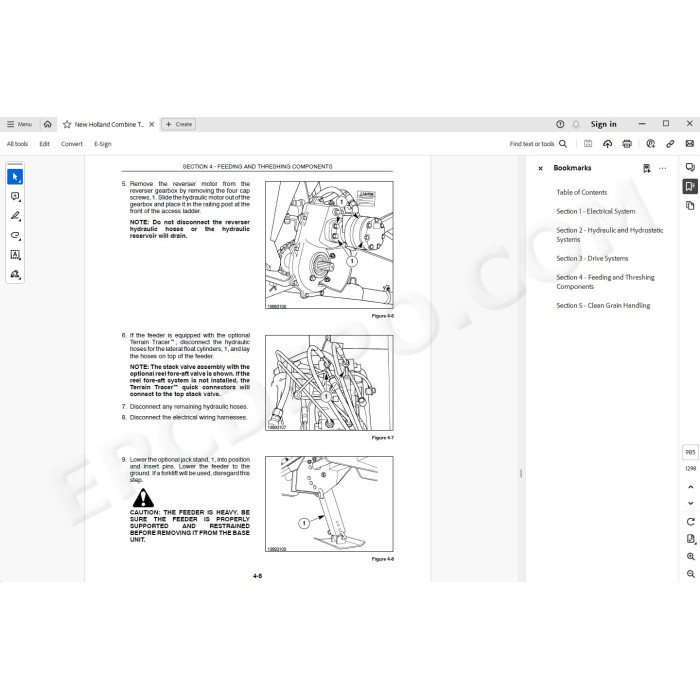Viewport: 700px width, 700px height.
Task: Click the AI assistant icon in toolbar
Action: pyautogui.click(x=650, y=144)
